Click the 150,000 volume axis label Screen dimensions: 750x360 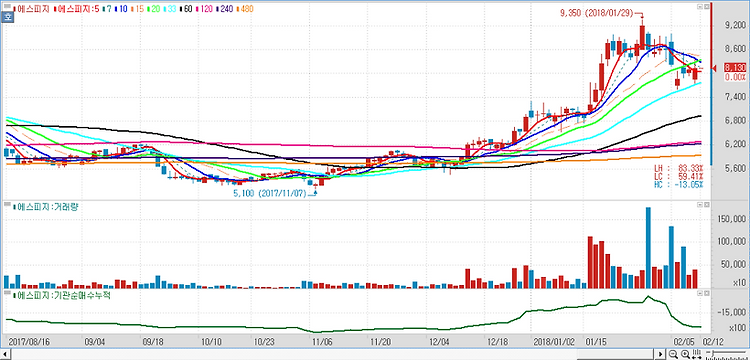point(733,219)
